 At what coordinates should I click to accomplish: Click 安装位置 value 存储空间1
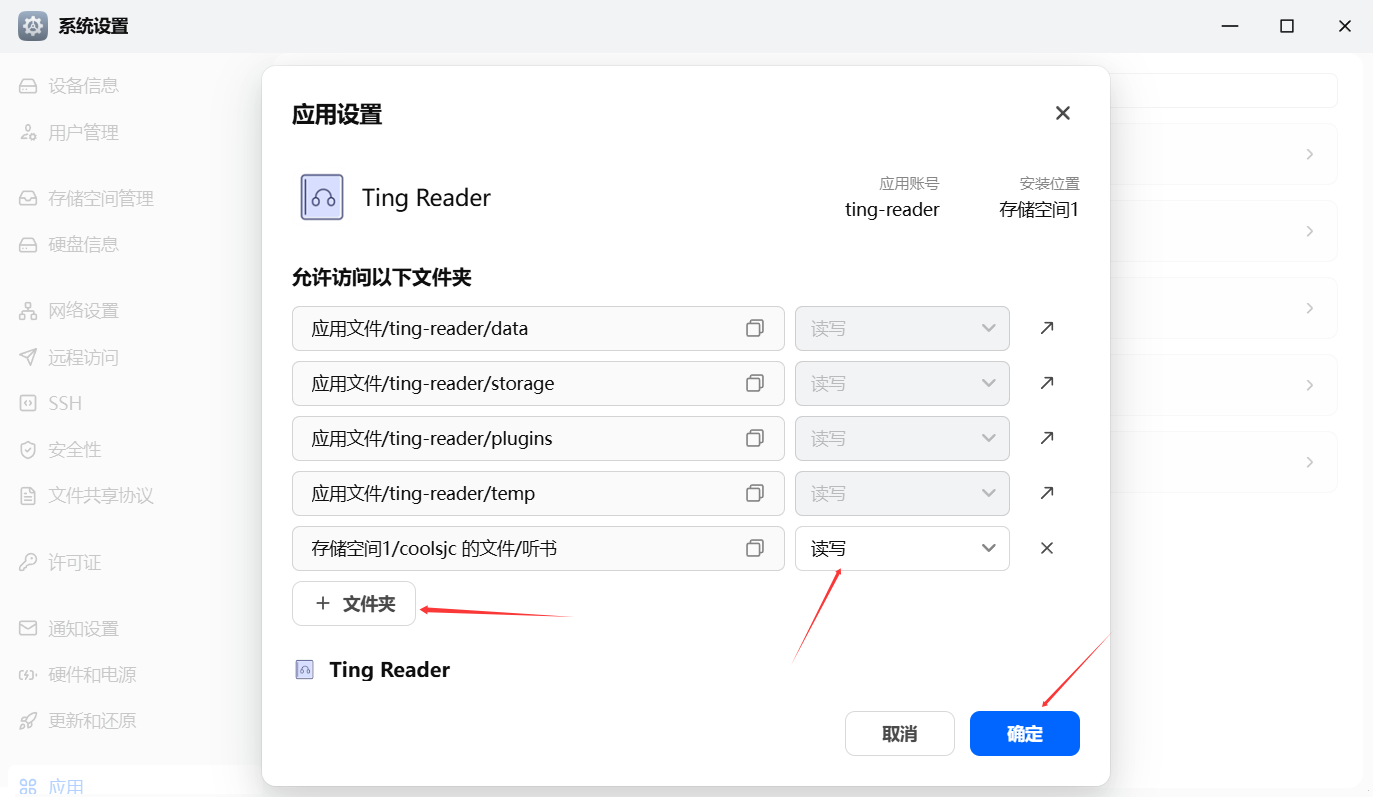click(1039, 209)
